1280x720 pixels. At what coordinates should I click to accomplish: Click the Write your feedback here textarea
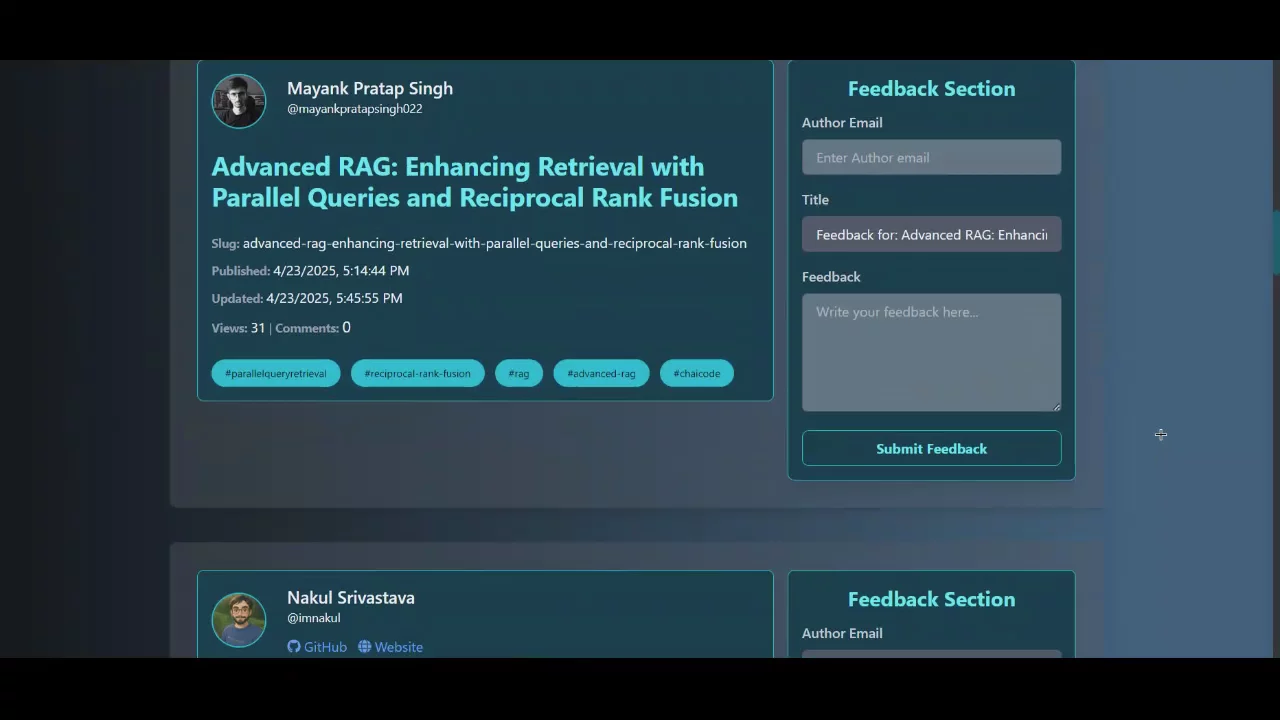[x=931, y=352]
